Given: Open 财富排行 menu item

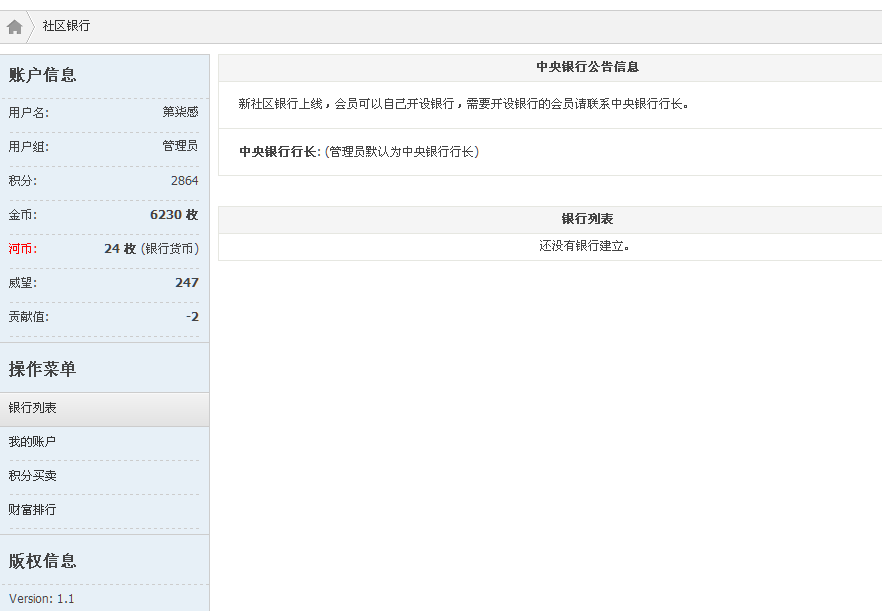Looking at the screenshot, I should click(32, 510).
